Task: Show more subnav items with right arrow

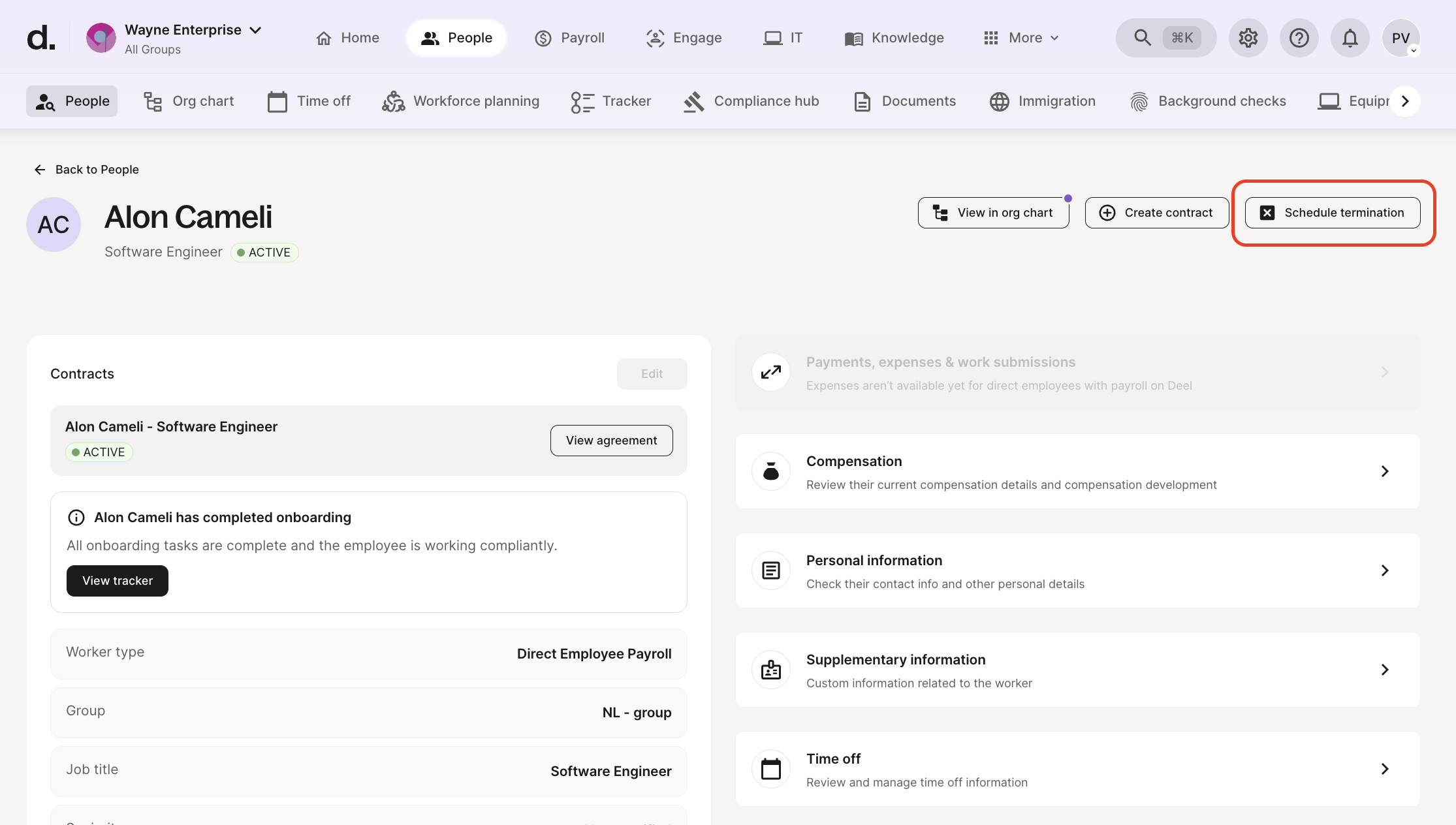Action: click(1405, 101)
